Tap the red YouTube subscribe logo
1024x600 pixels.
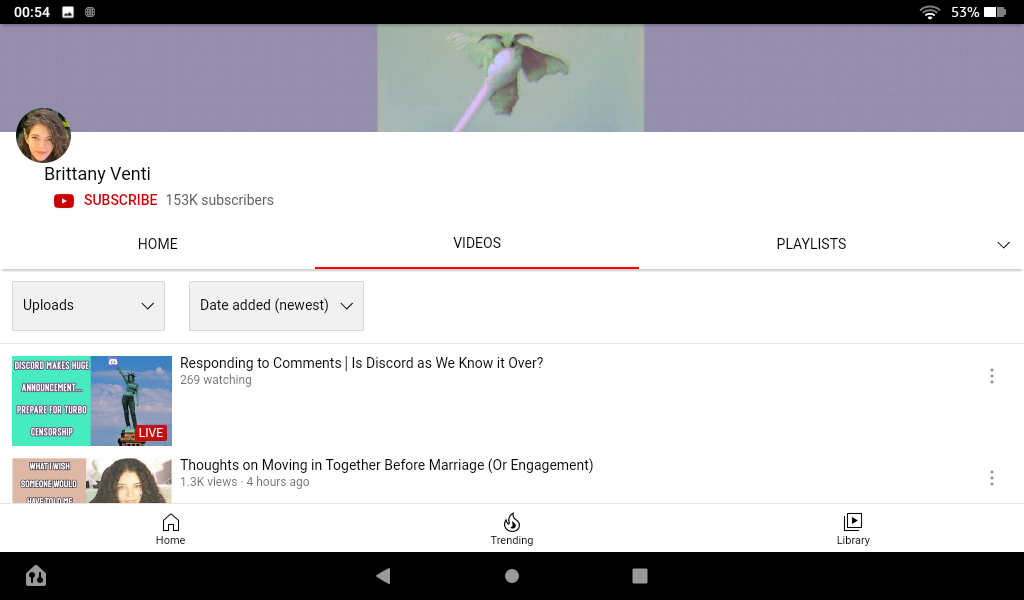63,200
